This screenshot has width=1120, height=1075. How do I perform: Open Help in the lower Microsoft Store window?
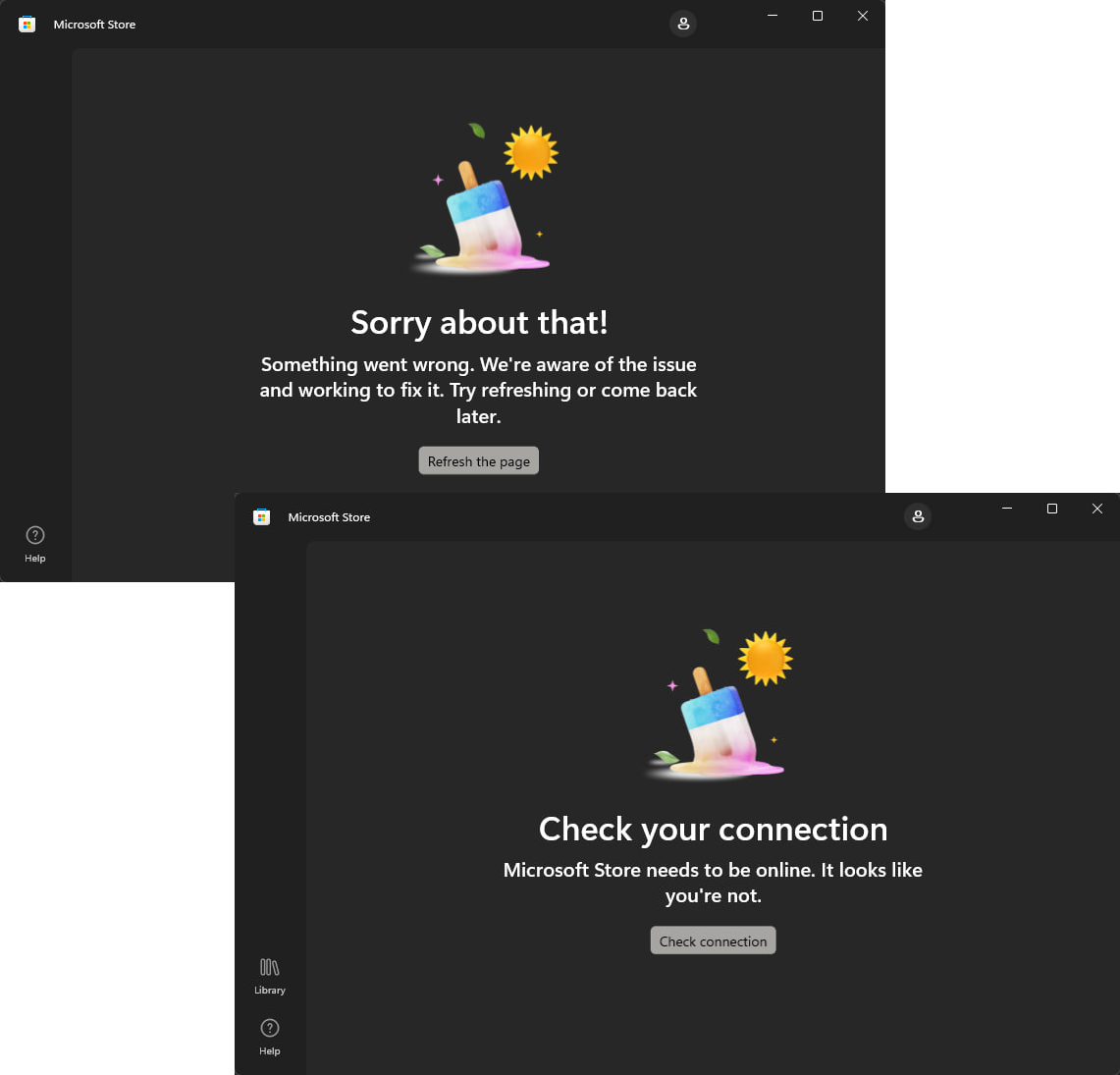[x=269, y=1037]
